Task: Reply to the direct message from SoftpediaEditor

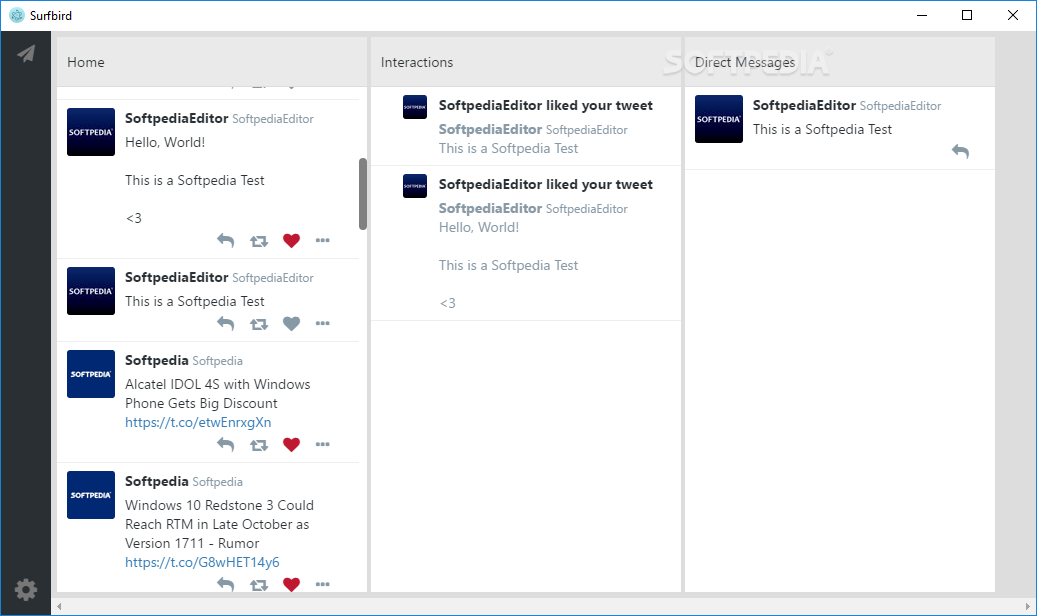Action: [x=960, y=152]
